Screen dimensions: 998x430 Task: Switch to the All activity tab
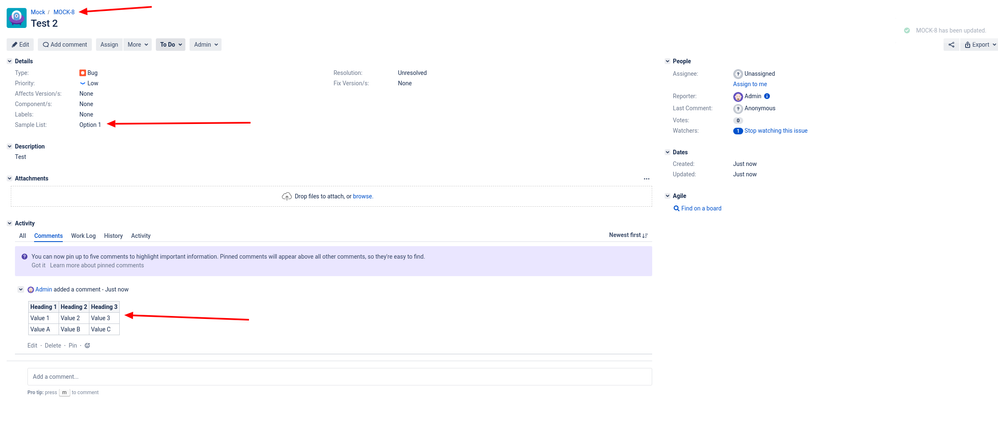pos(22,236)
